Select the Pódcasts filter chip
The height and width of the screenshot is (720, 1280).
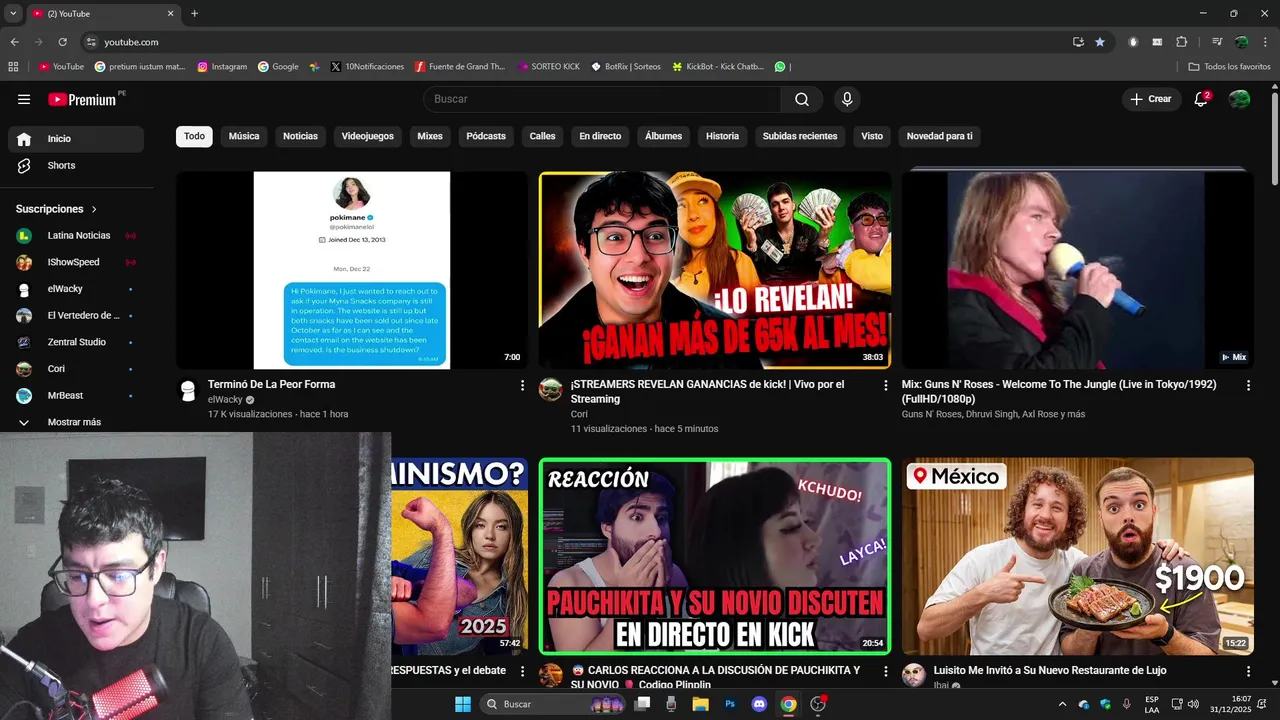point(486,136)
